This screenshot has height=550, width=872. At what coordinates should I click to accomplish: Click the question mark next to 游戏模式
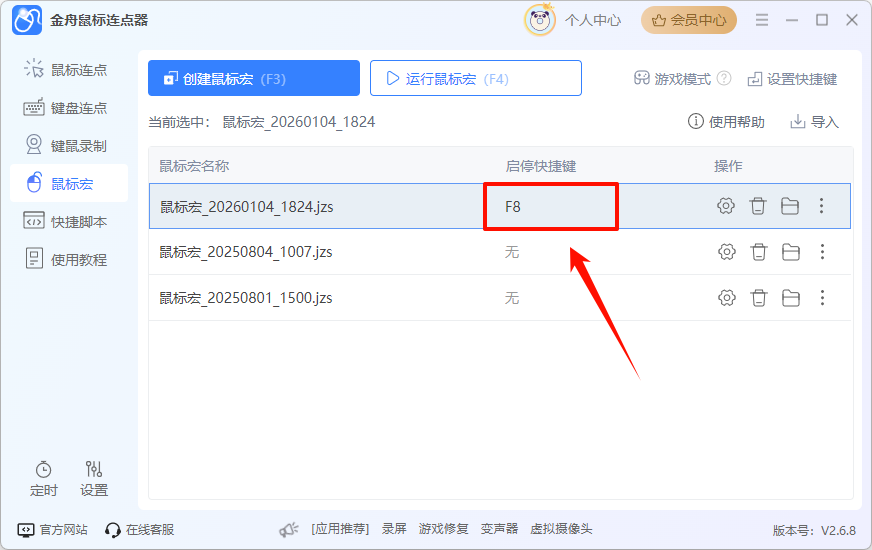724,78
